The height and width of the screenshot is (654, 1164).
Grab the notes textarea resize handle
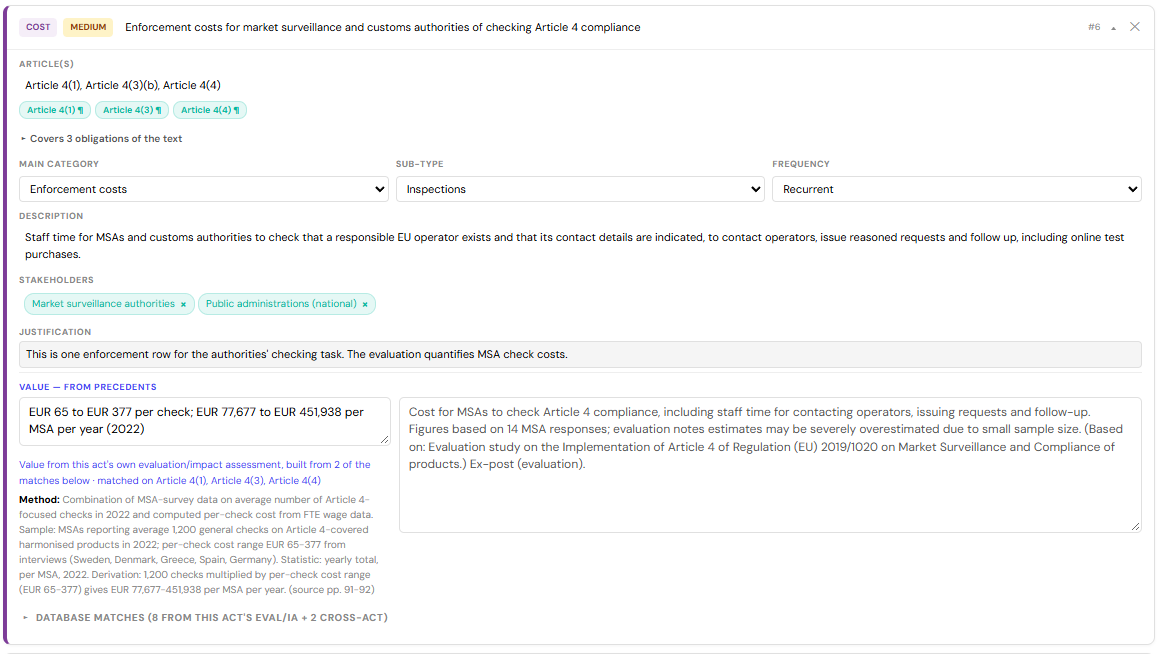click(1136, 526)
